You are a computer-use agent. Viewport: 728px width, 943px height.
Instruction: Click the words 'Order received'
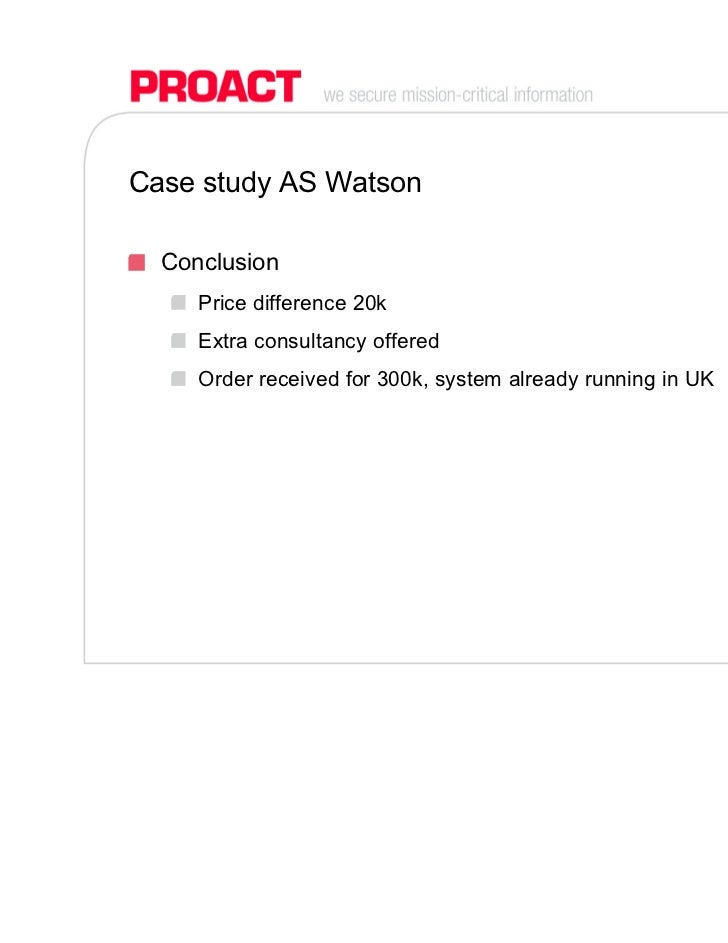[263, 379]
